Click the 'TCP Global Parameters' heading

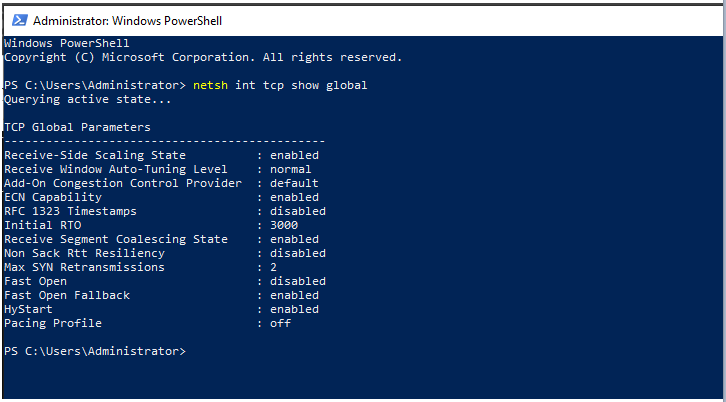(77, 127)
